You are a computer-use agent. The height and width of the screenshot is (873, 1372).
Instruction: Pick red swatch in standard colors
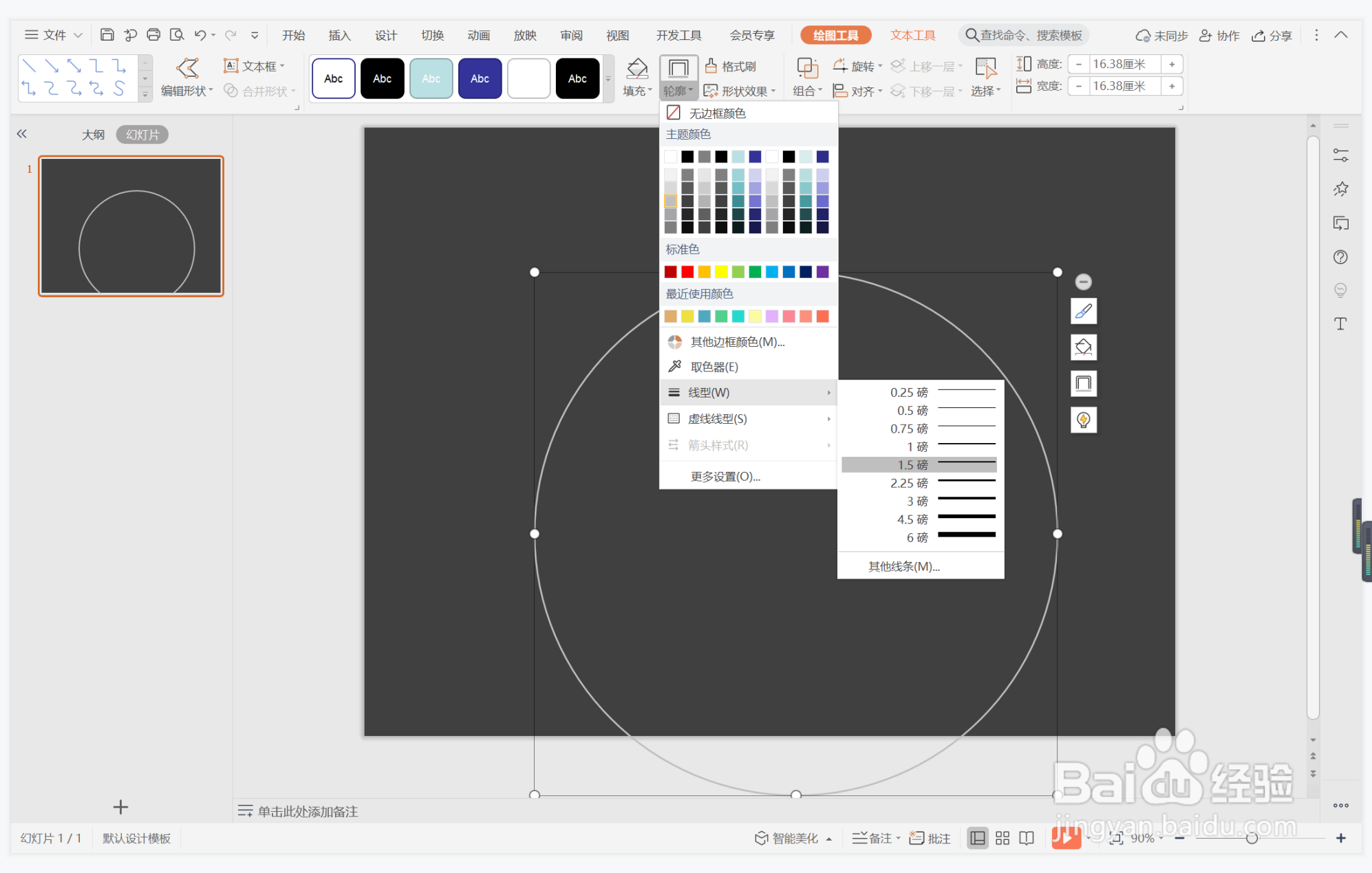[x=687, y=272]
